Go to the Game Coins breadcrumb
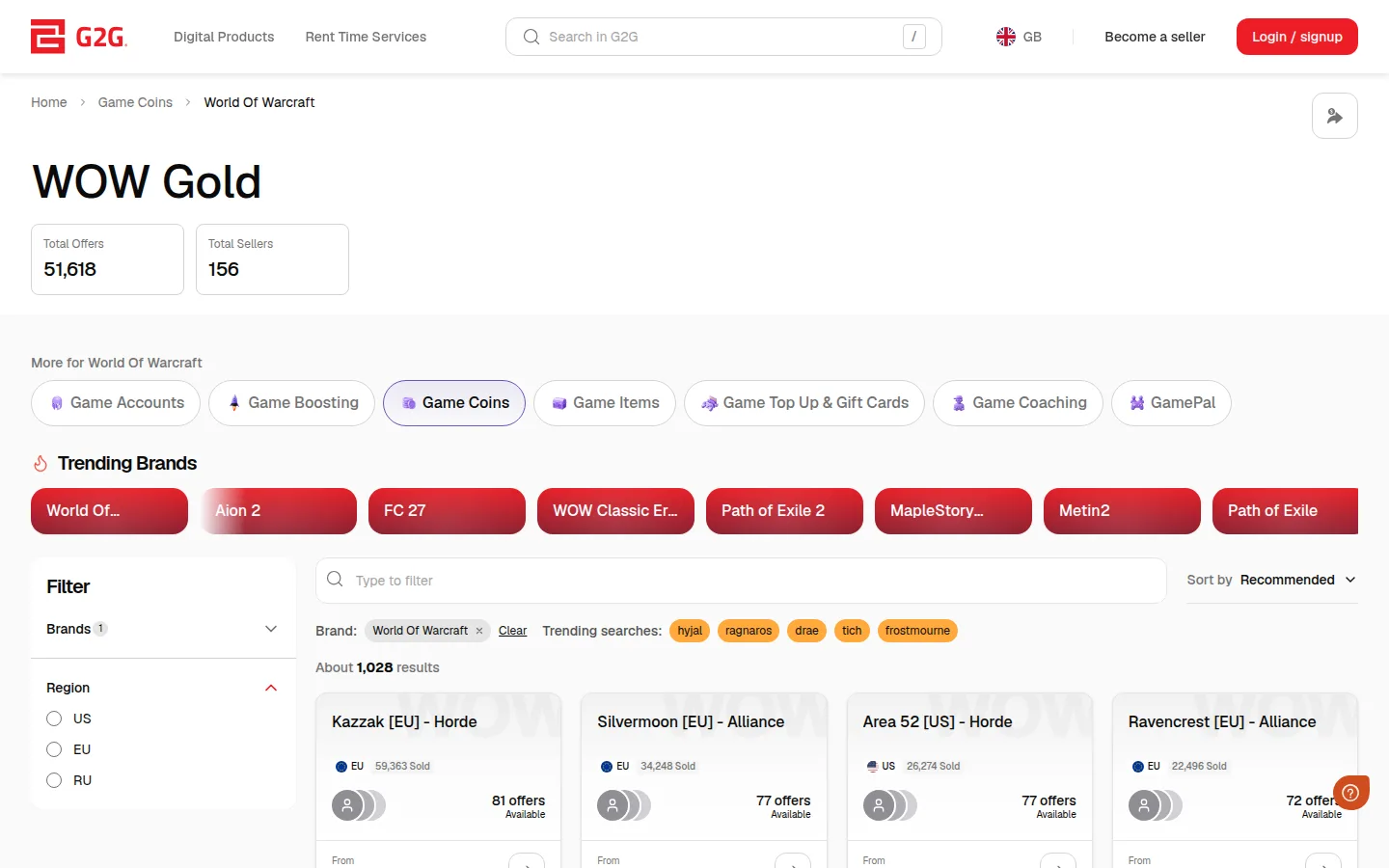 135,102
